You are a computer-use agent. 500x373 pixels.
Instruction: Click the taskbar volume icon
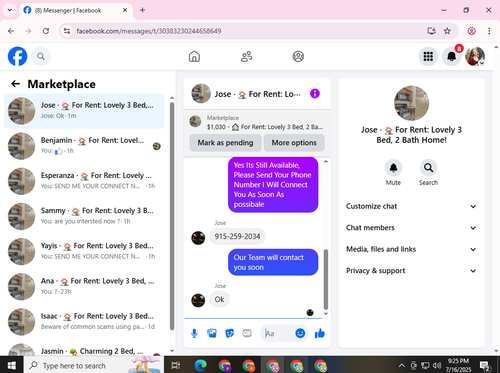pos(437,365)
